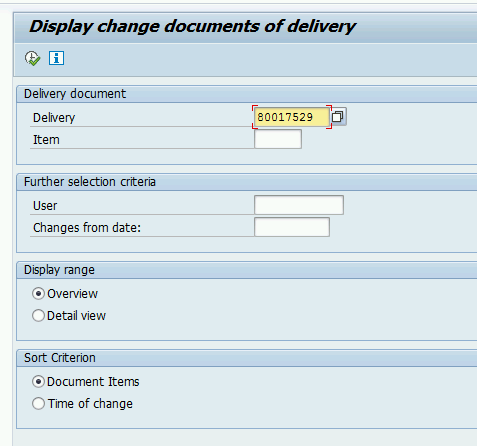The width and height of the screenshot is (477, 446).
Task: Click the 'Changes from date:' label
Action: [87, 228]
